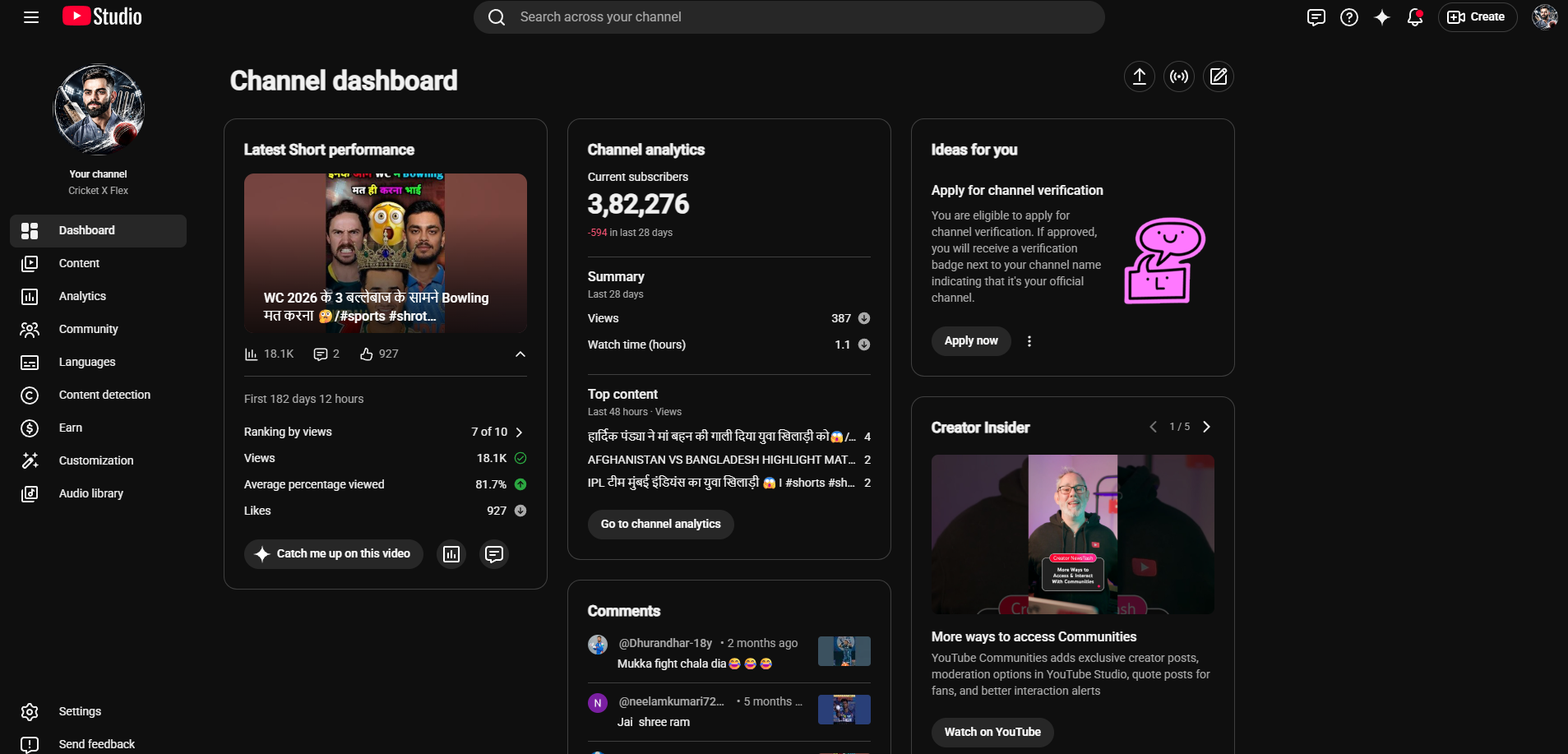The width and height of the screenshot is (1568, 754).
Task: Open the channel profile picture in sidebar
Action: (x=99, y=110)
